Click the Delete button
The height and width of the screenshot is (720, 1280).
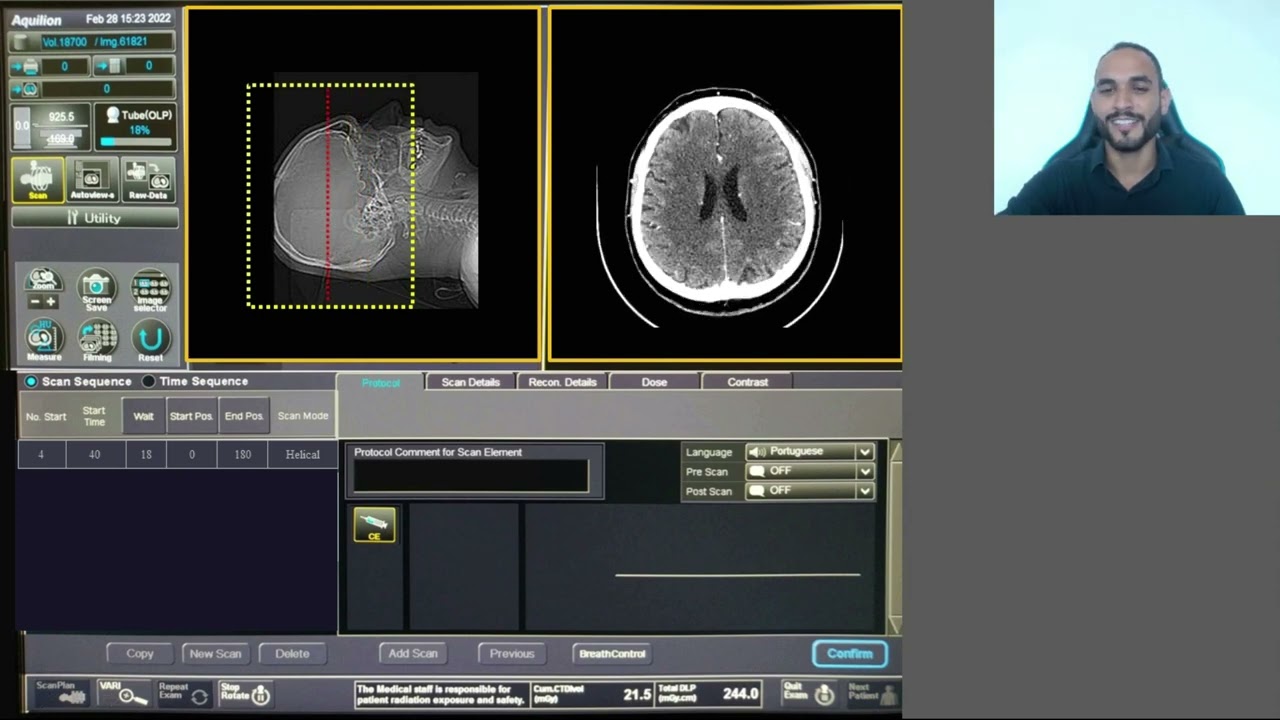click(x=292, y=653)
